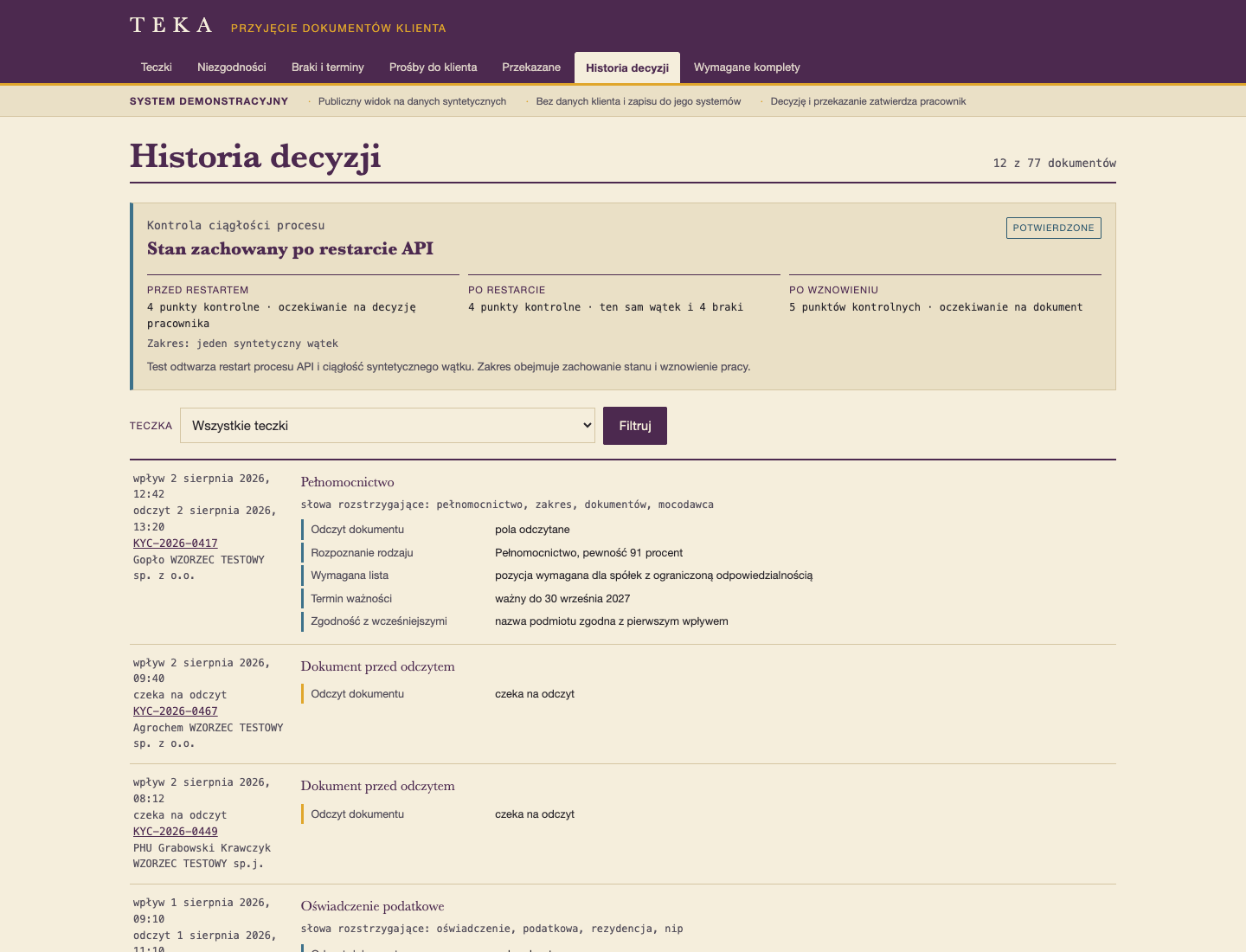Select the Prośby do klienta tab
This screenshot has height=952, width=1246.
tap(434, 68)
